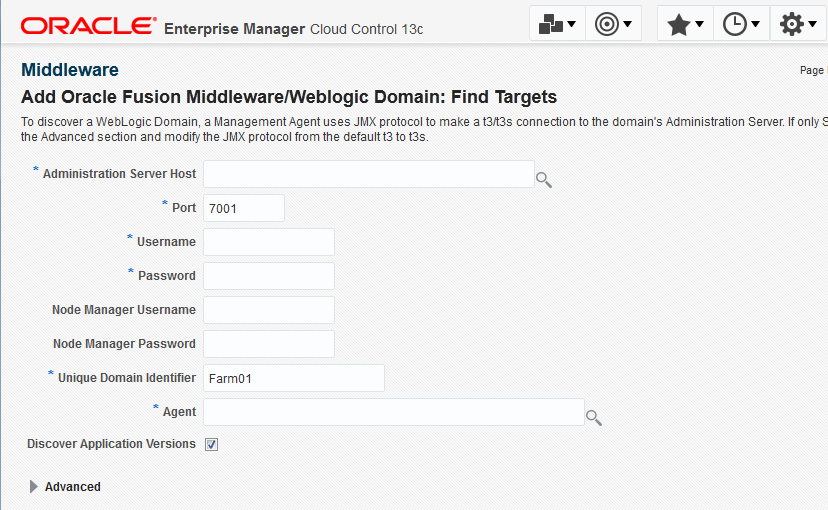Click the Agent input field
The image size is (828, 510).
click(x=393, y=412)
